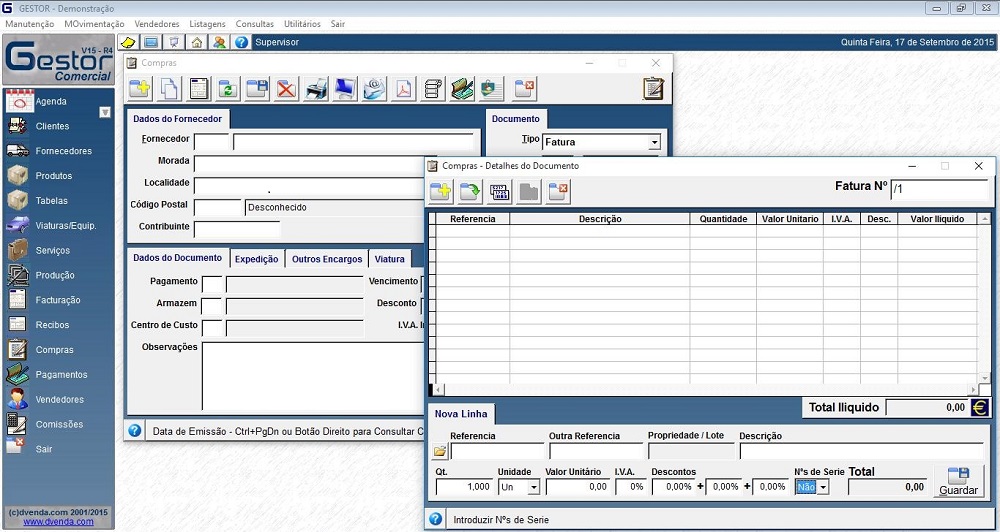The height and width of the screenshot is (532, 1000).
Task: Open the Listagens menu
Action: point(207,23)
